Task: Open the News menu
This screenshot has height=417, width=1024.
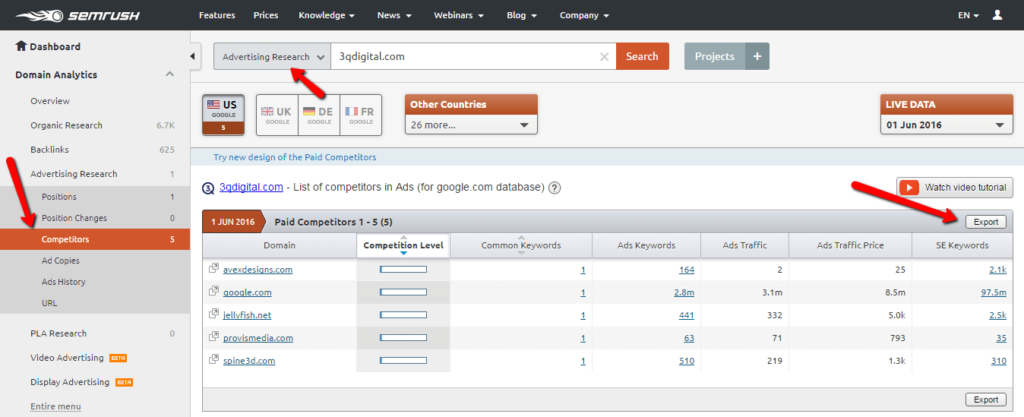Action: [x=394, y=15]
